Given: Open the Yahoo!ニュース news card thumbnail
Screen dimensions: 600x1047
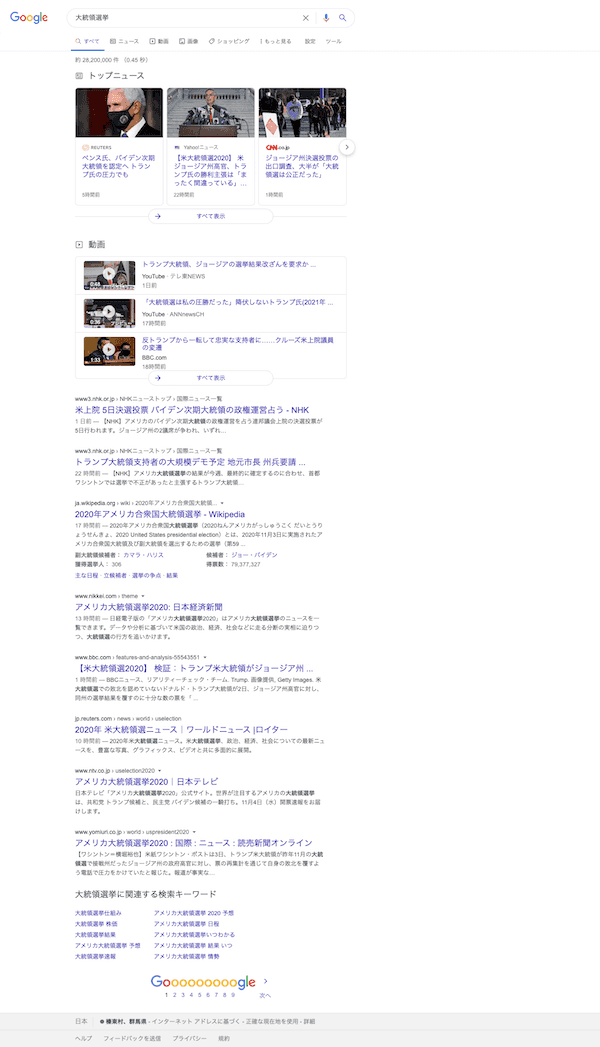Looking at the screenshot, I should [x=210, y=112].
